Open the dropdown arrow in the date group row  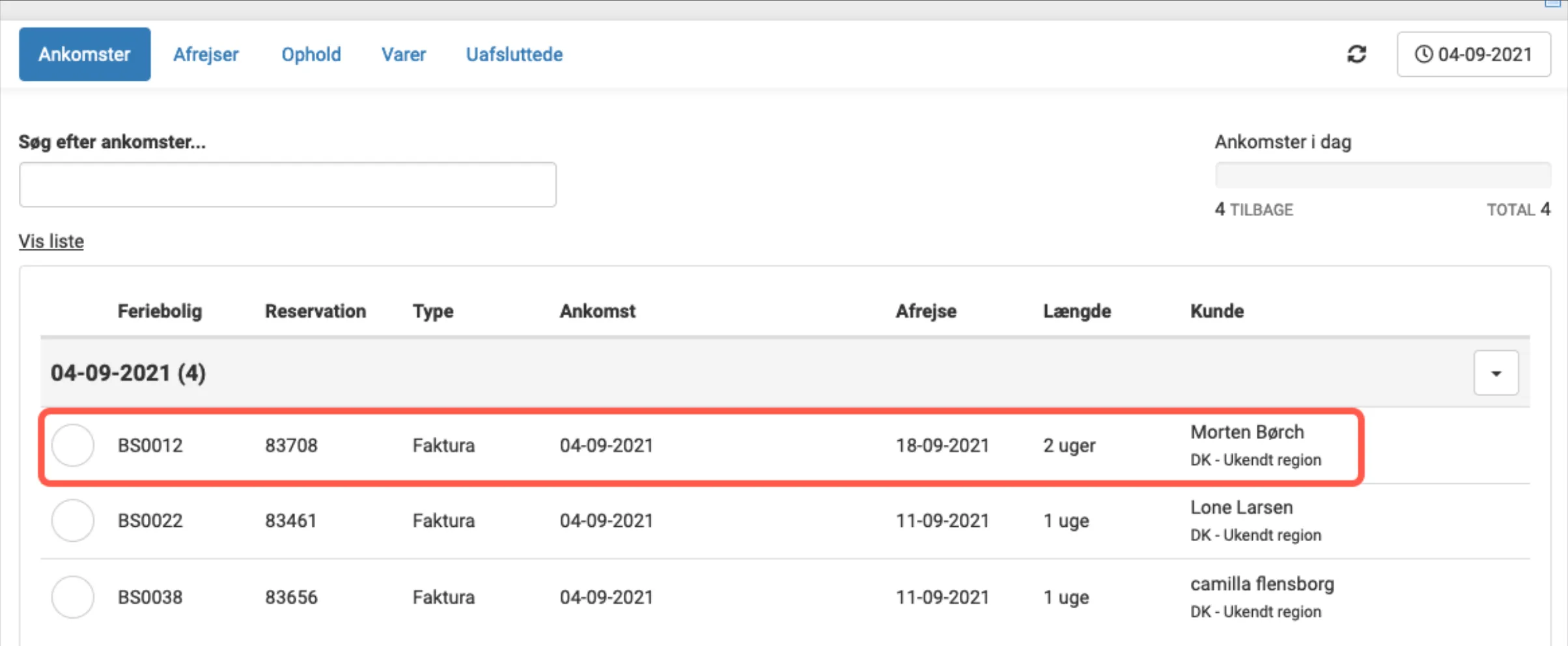[x=1496, y=373]
